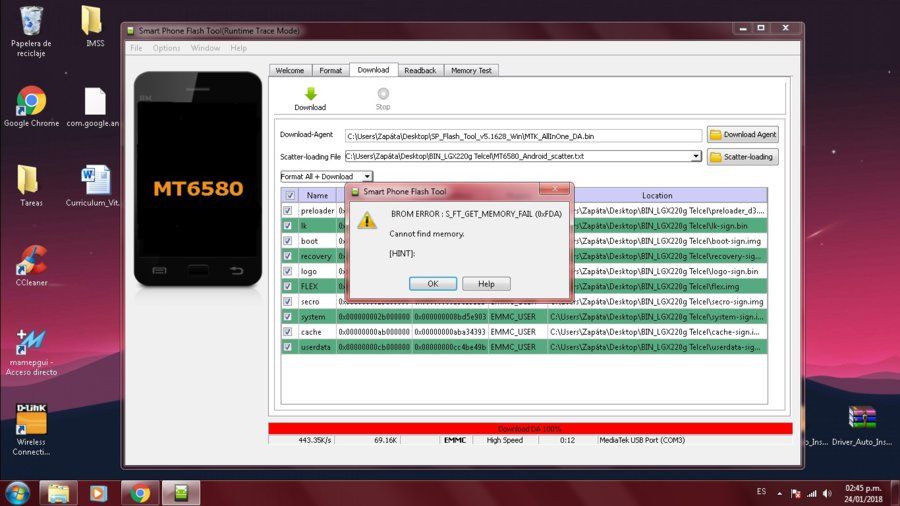Expand the Scatter-loading File dropdown arrow
Screen dimensions: 900x506
[x=696, y=156]
